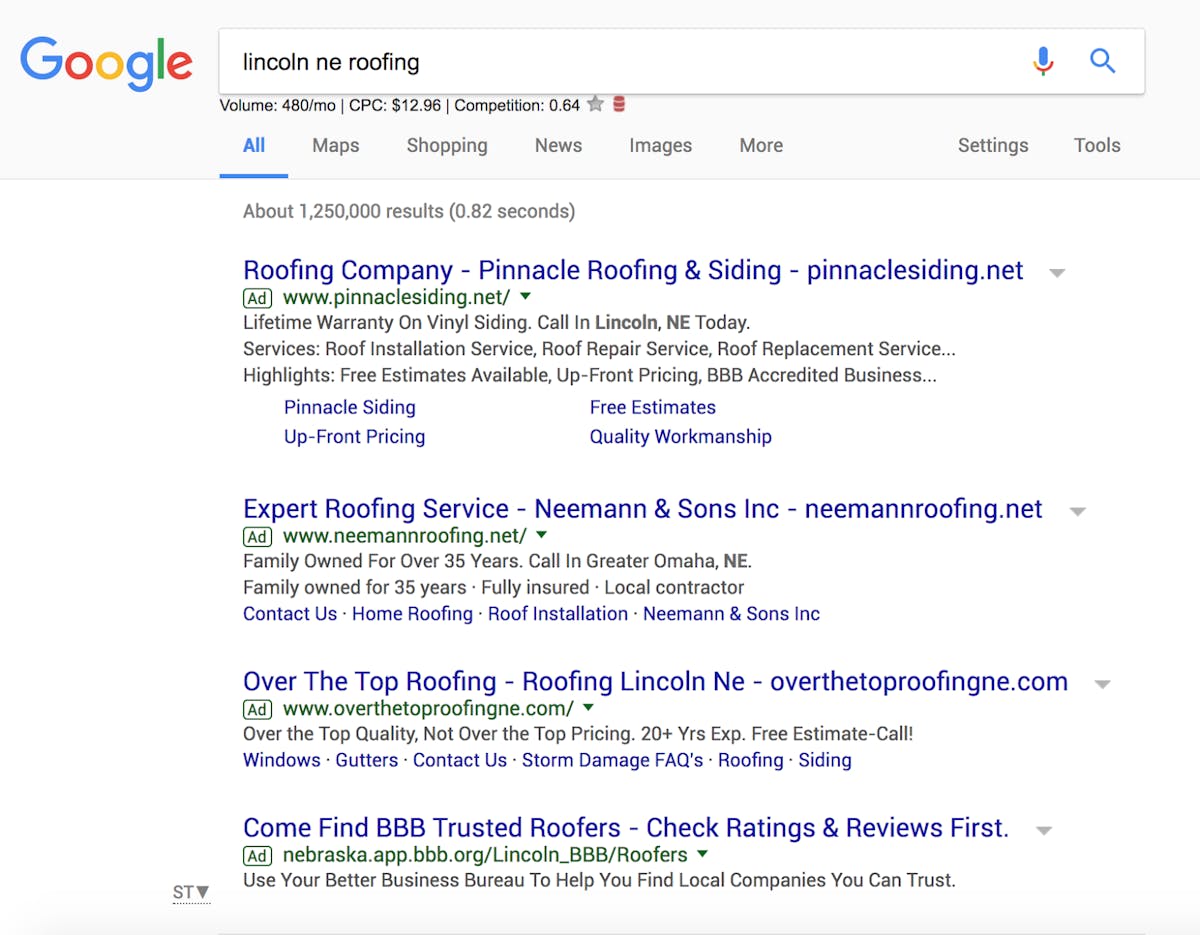Expand gray arrow right of Pinnacle Roofing title
This screenshot has width=1200, height=935.
pos(1057,273)
